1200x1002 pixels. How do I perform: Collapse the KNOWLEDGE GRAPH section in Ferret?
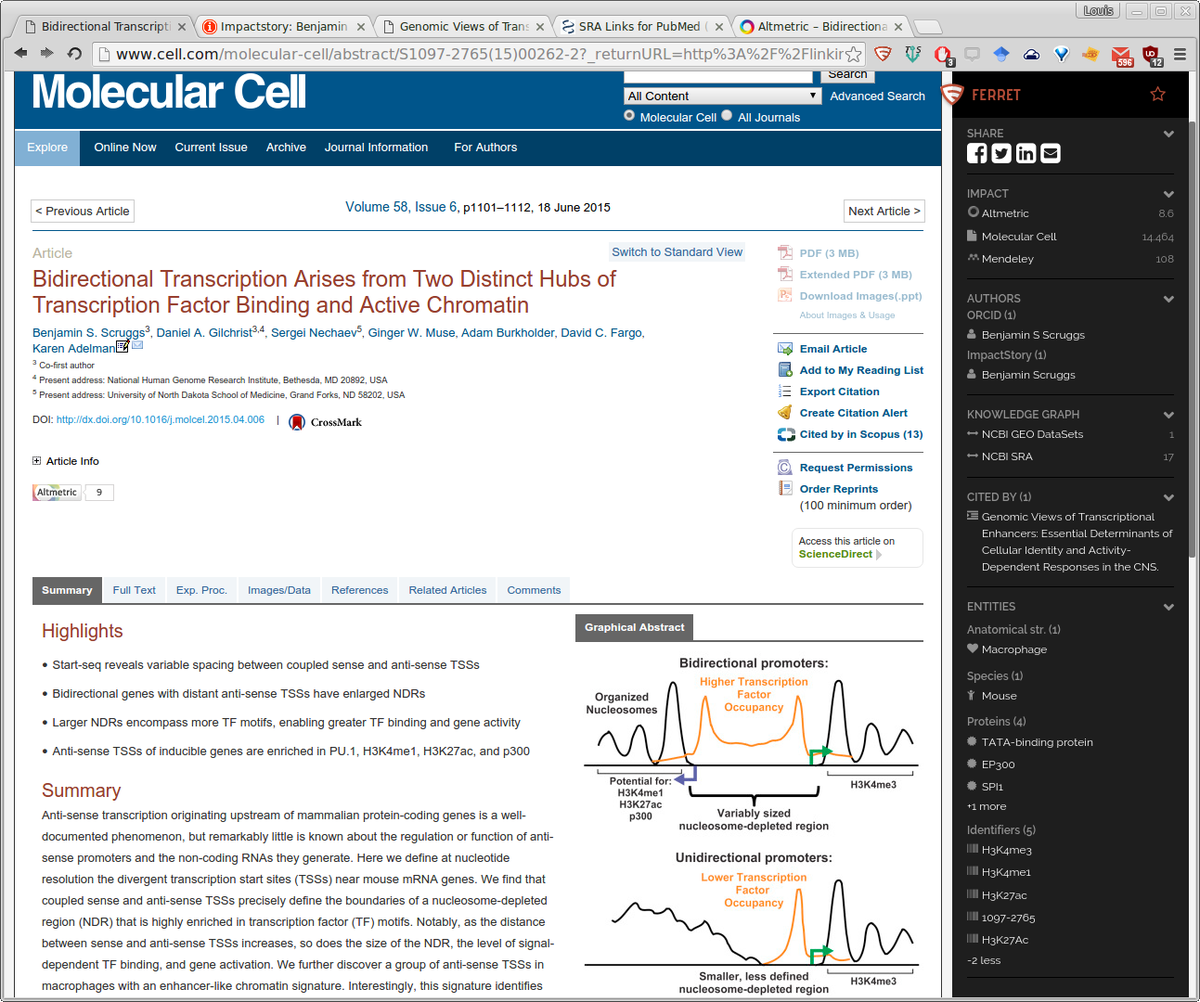click(1168, 415)
